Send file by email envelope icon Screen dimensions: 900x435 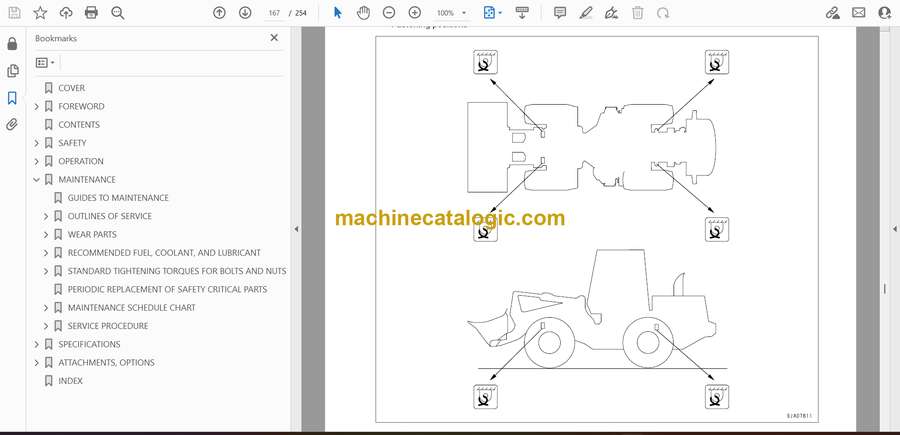pos(859,13)
